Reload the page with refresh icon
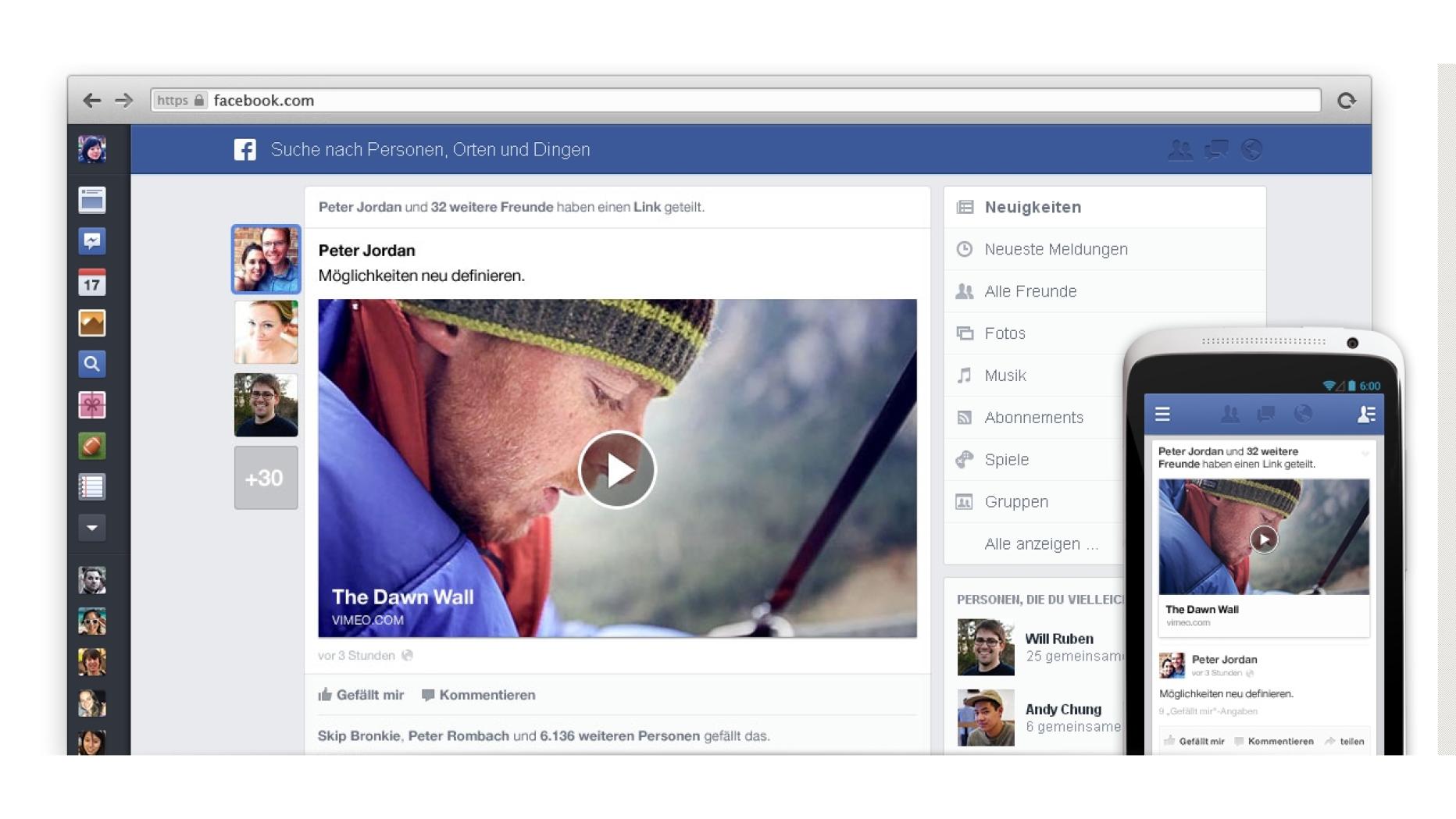Image resolution: width=1456 pixels, height=819 pixels. coord(1346,101)
